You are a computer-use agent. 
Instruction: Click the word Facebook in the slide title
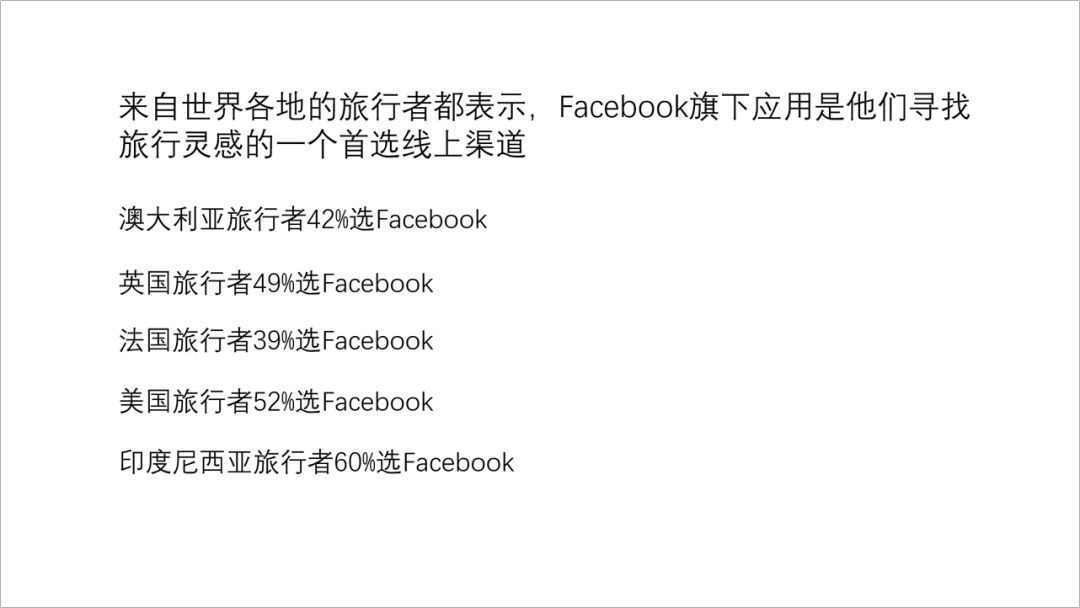[623, 107]
